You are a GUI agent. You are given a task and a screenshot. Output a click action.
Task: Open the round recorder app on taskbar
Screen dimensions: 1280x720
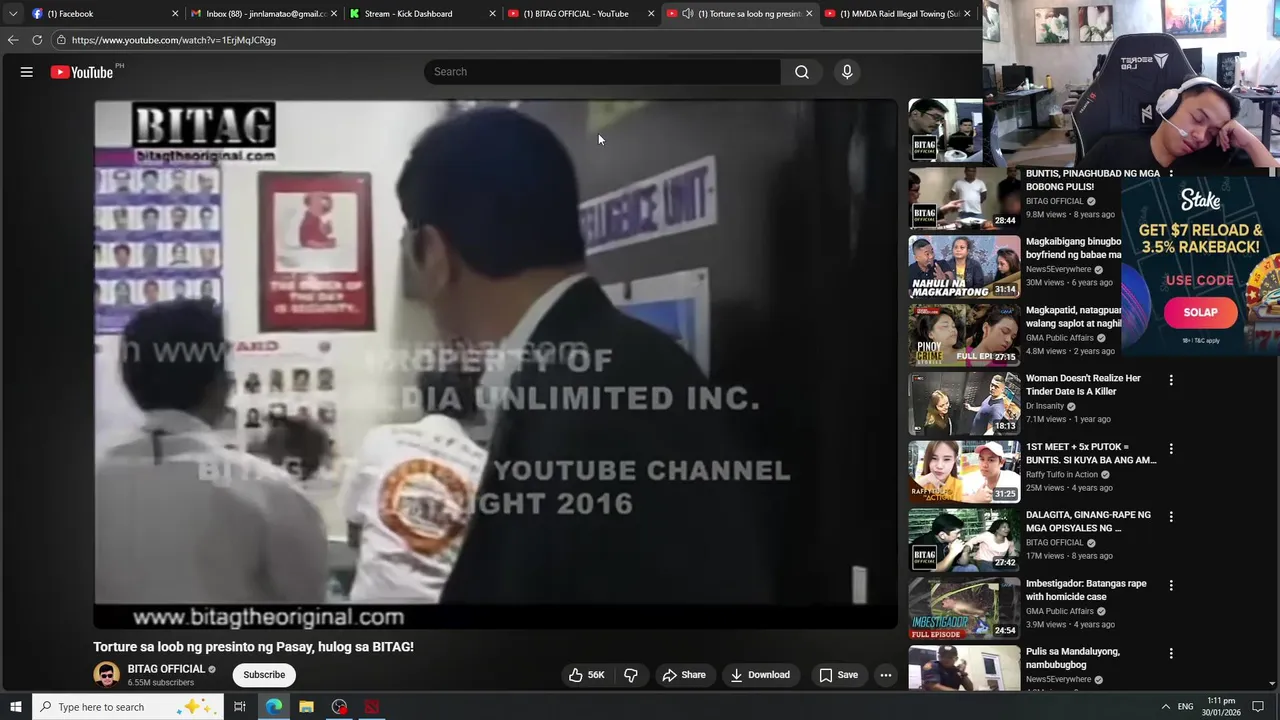point(339,707)
